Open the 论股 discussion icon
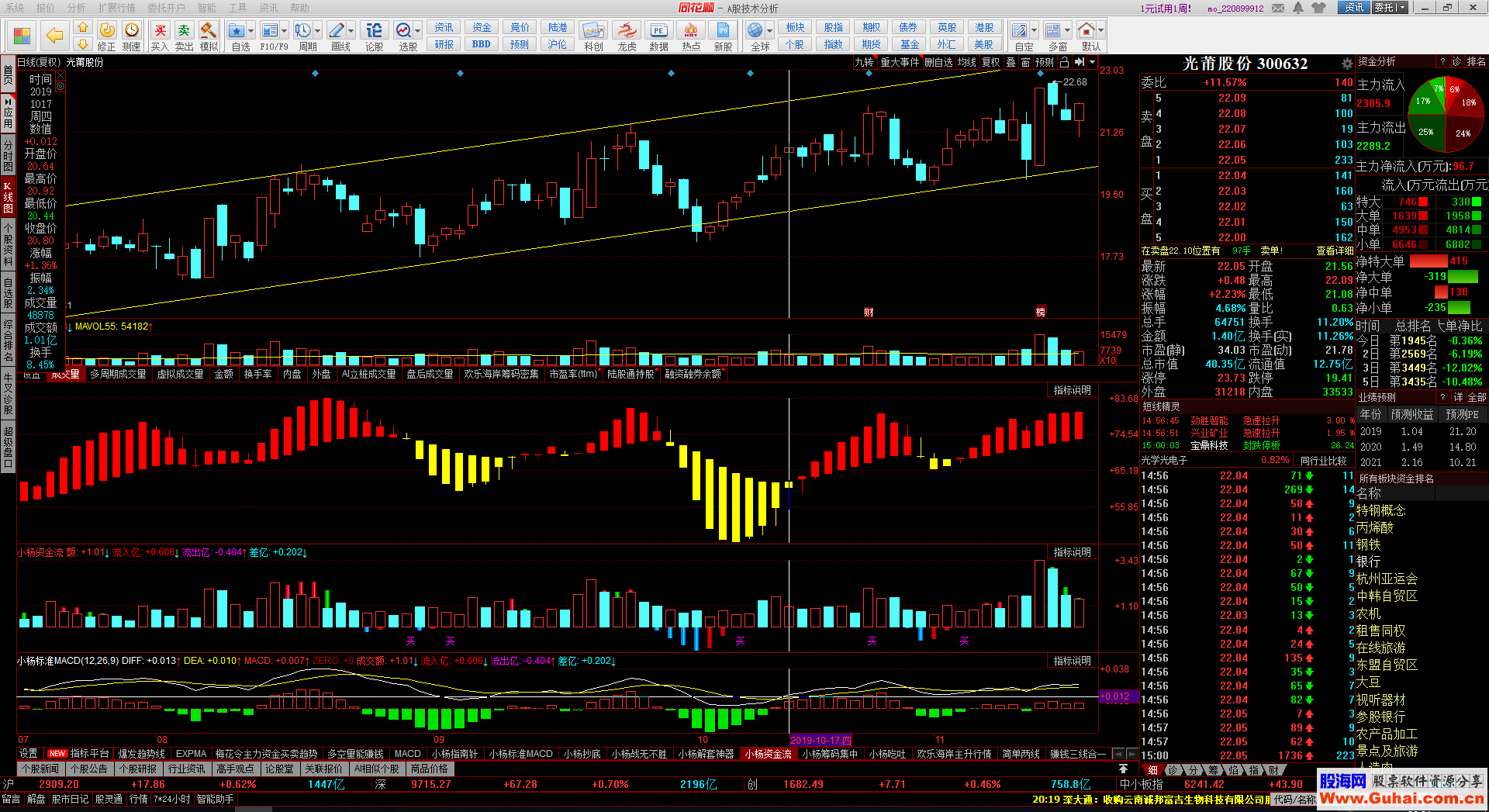The image size is (1489, 812). (x=375, y=36)
